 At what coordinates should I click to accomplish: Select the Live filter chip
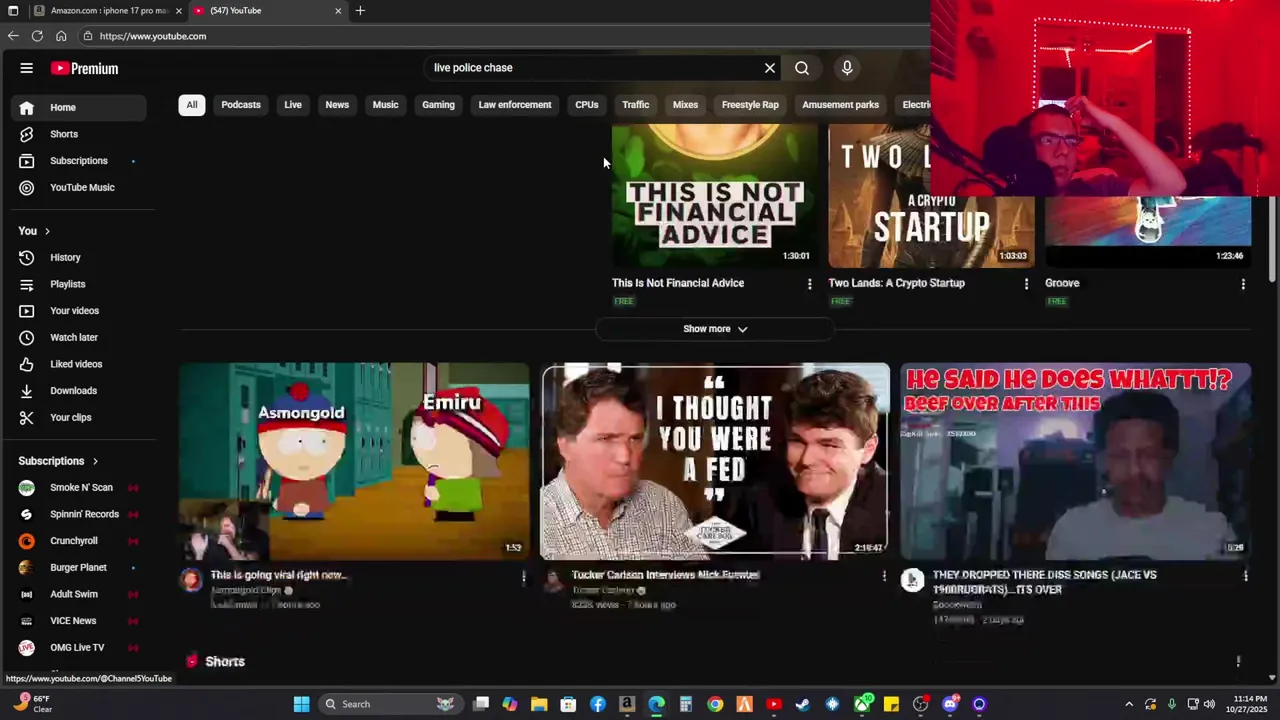(293, 105)
